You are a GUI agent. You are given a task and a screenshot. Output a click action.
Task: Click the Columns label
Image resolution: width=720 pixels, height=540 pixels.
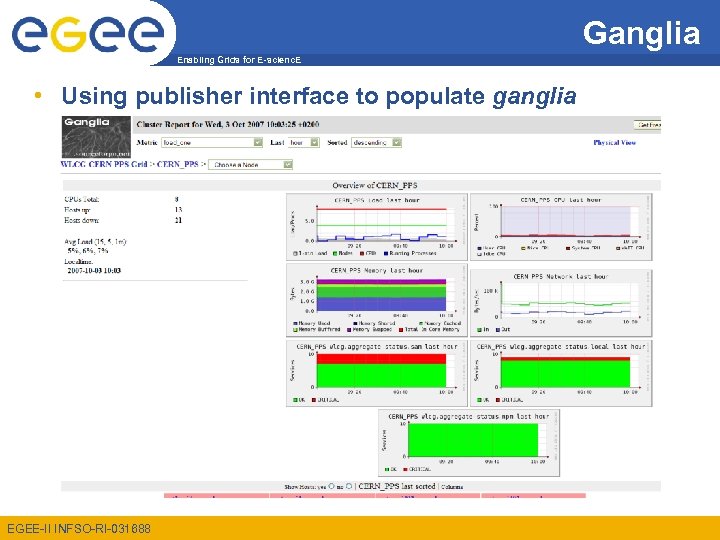[452, 487]
